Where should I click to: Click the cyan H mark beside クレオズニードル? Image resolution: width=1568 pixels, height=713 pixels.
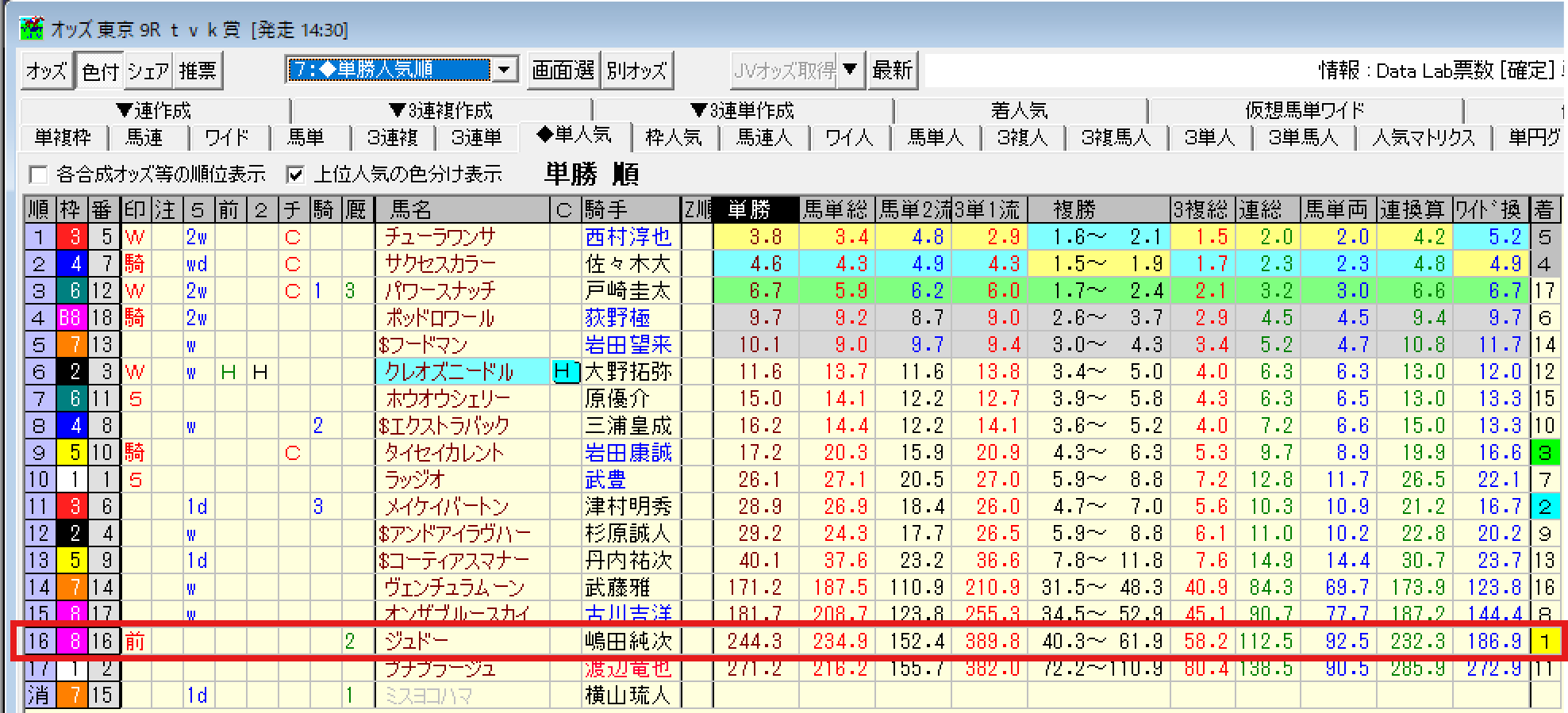click(x=563, y=371)
